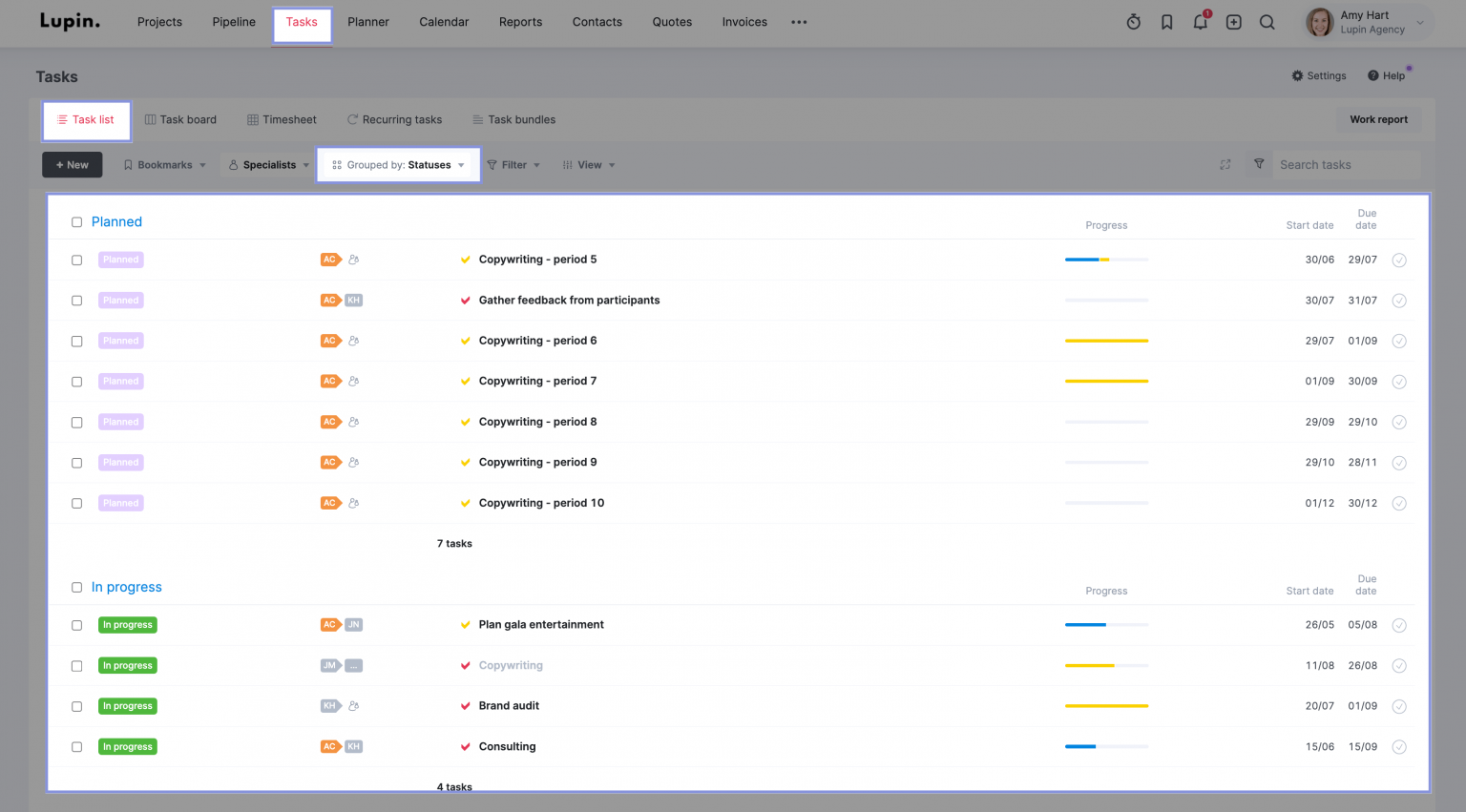
Task: Click the saved bookmarks icon in header
Action: (x=1166, y=22)
